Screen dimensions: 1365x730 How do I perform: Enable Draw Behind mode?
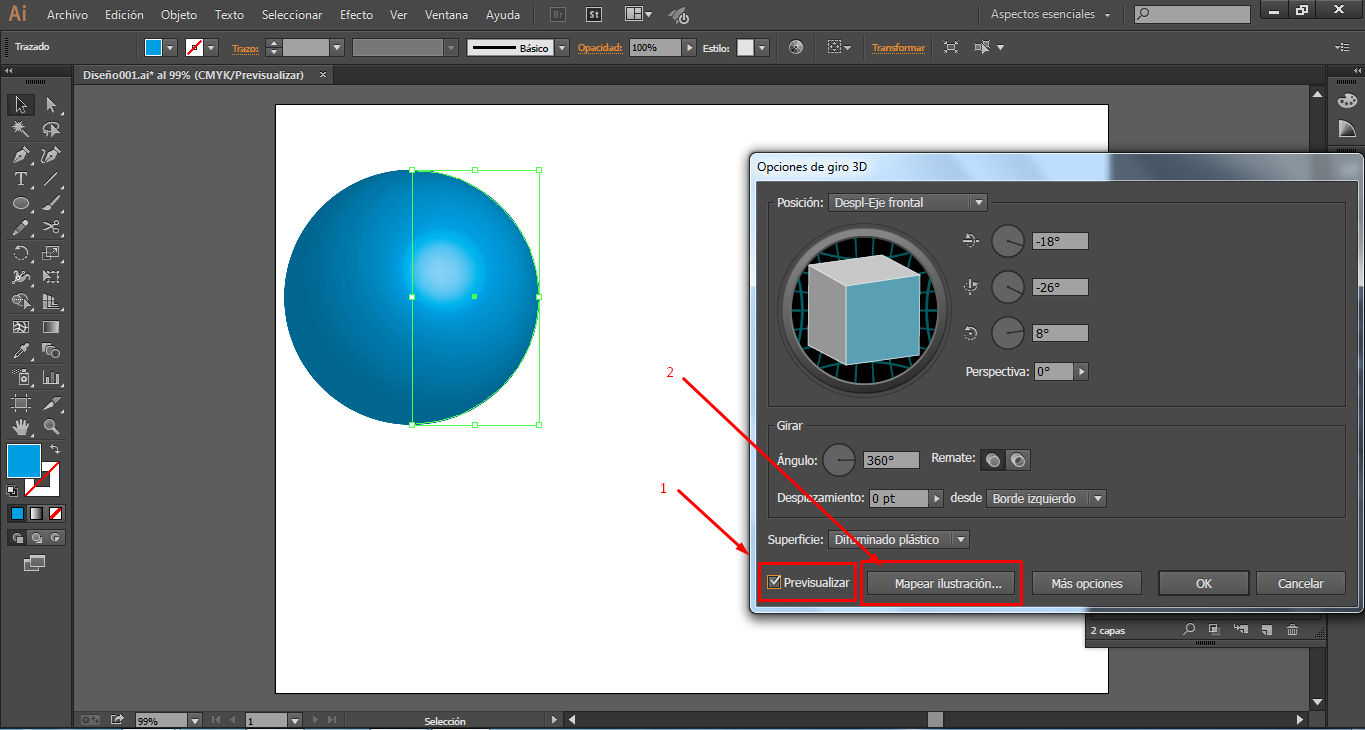[x=36, y=538]
